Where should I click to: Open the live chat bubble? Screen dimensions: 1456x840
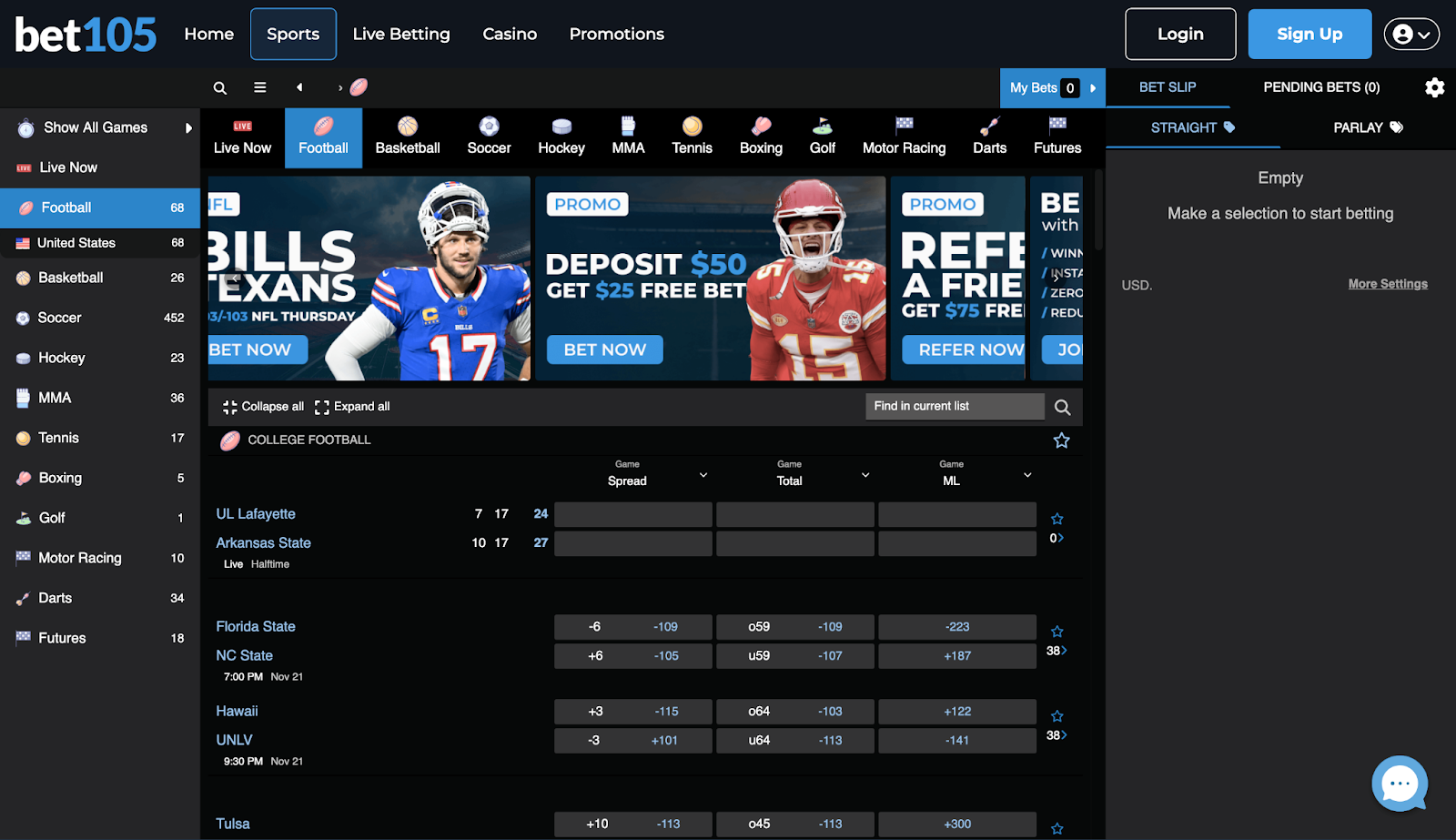pyautogui.click(x=1399, y=783)
